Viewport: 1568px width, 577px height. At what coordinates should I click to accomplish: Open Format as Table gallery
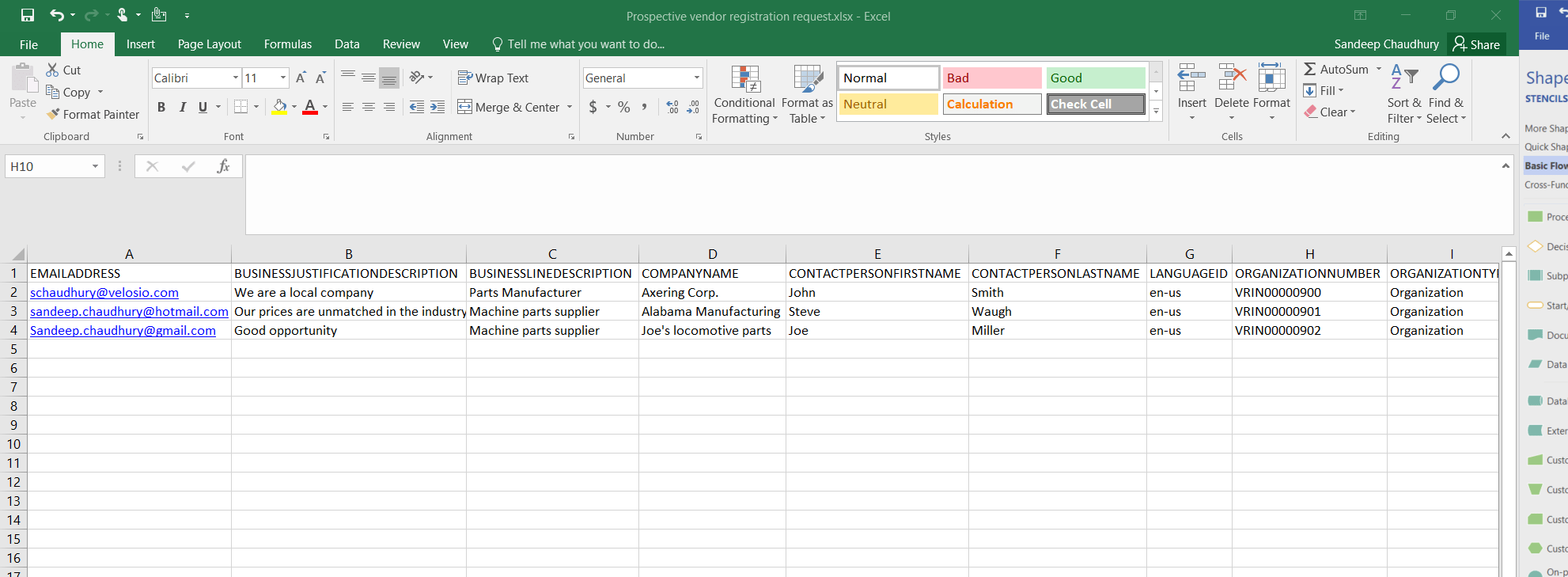point(807,94)
